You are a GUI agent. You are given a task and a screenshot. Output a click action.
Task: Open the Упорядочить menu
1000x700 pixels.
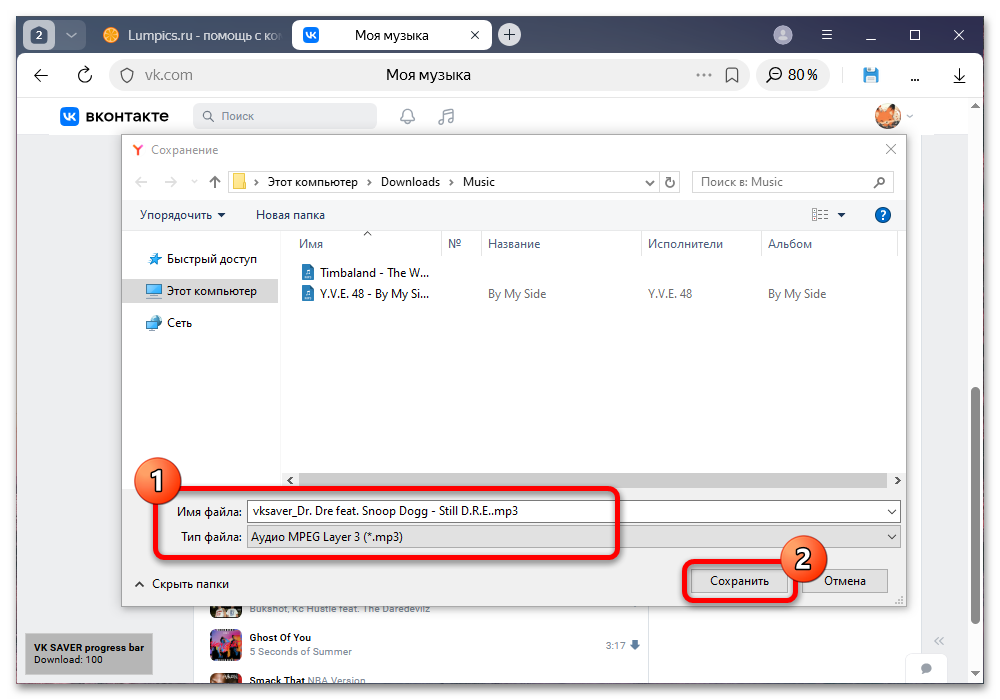tap(182, 215)
